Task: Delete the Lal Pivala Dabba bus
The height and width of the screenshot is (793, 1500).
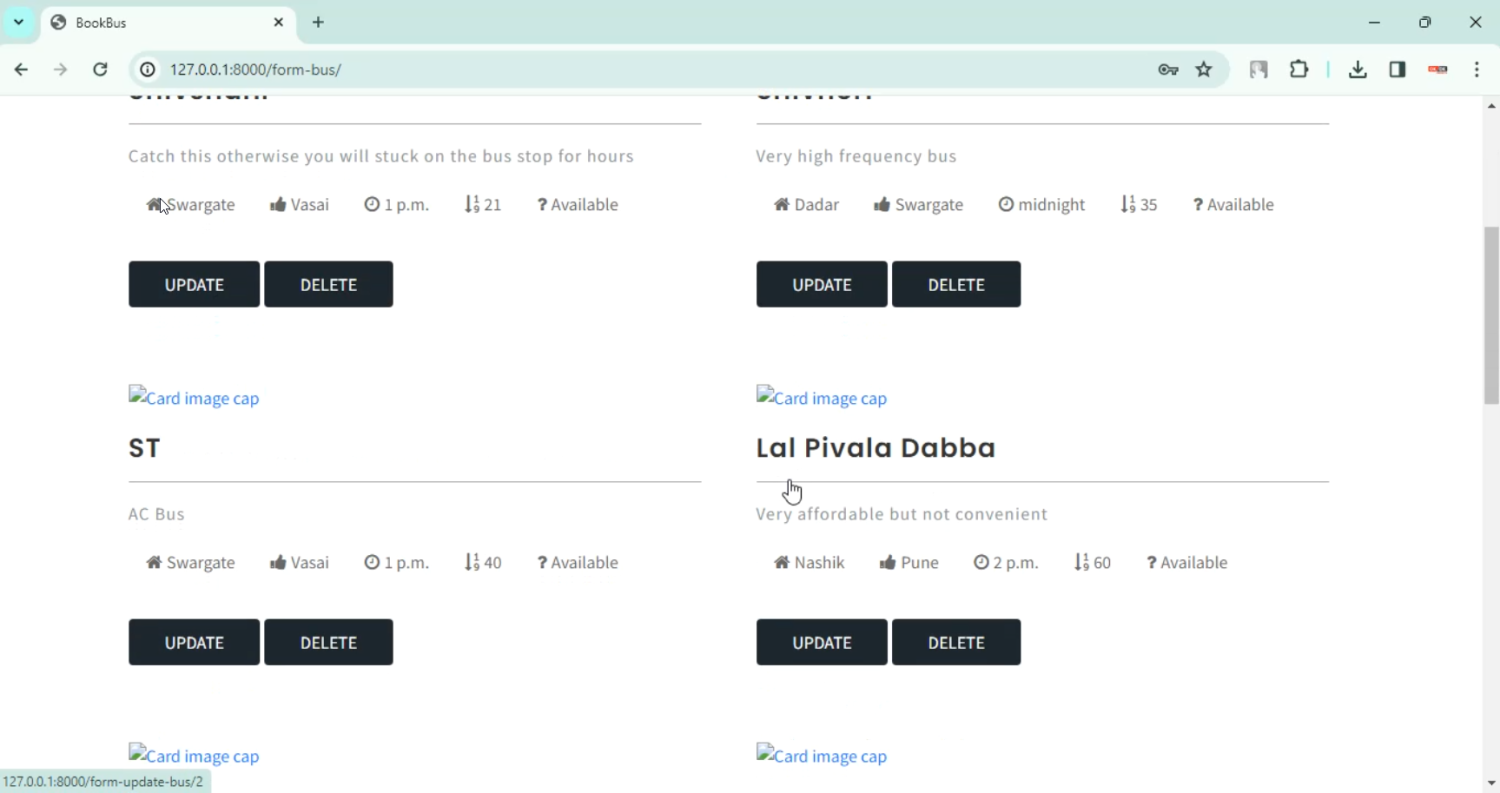Action: (956, 642)
